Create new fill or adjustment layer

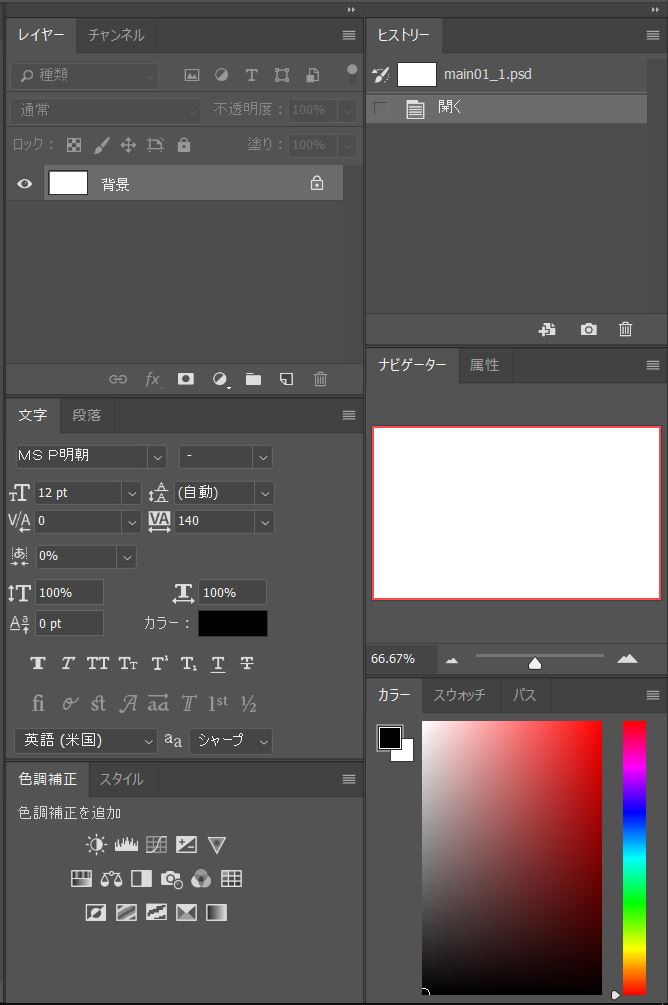(x=221, y=379)
